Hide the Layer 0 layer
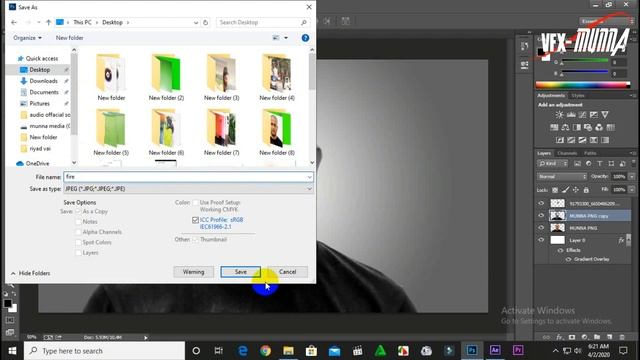This screenshot has height=360, width=640. pyautogui.click(x=541, y=240)
